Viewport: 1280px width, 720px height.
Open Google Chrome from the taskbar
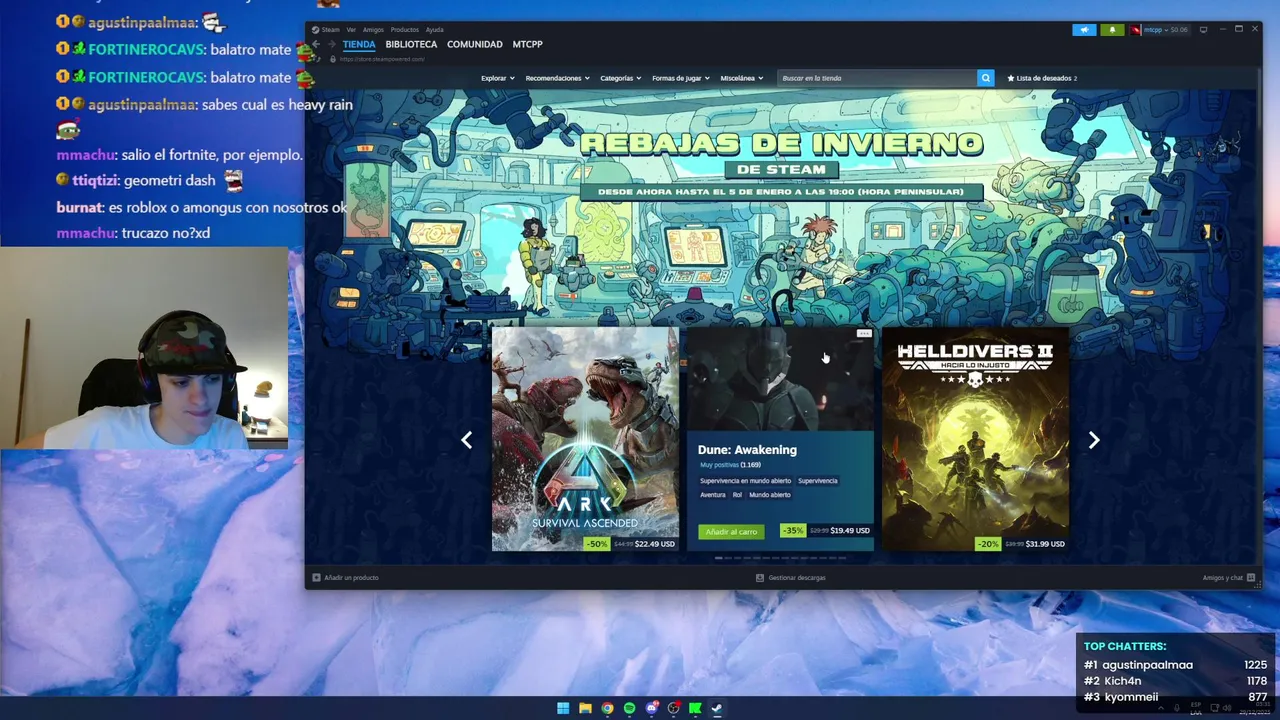click(x=607, y=708)
